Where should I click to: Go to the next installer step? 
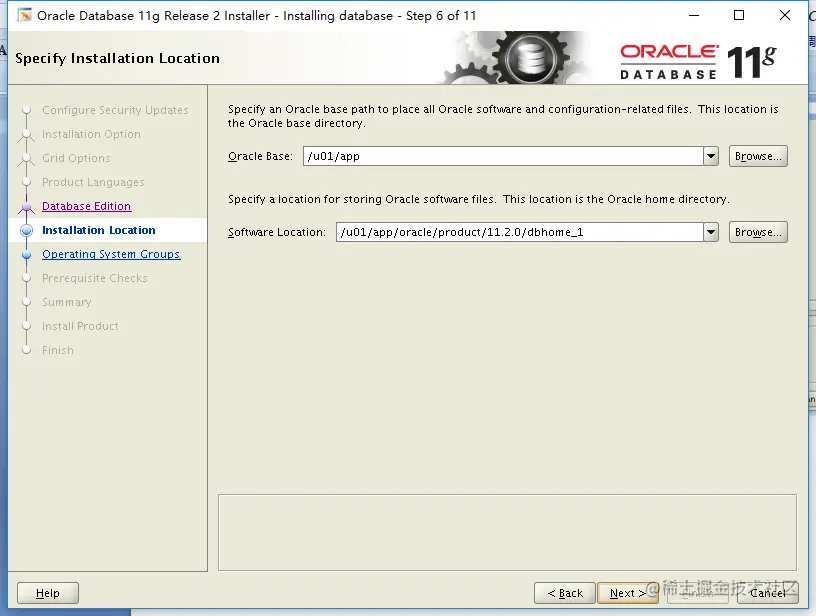[x=628, y=593]
